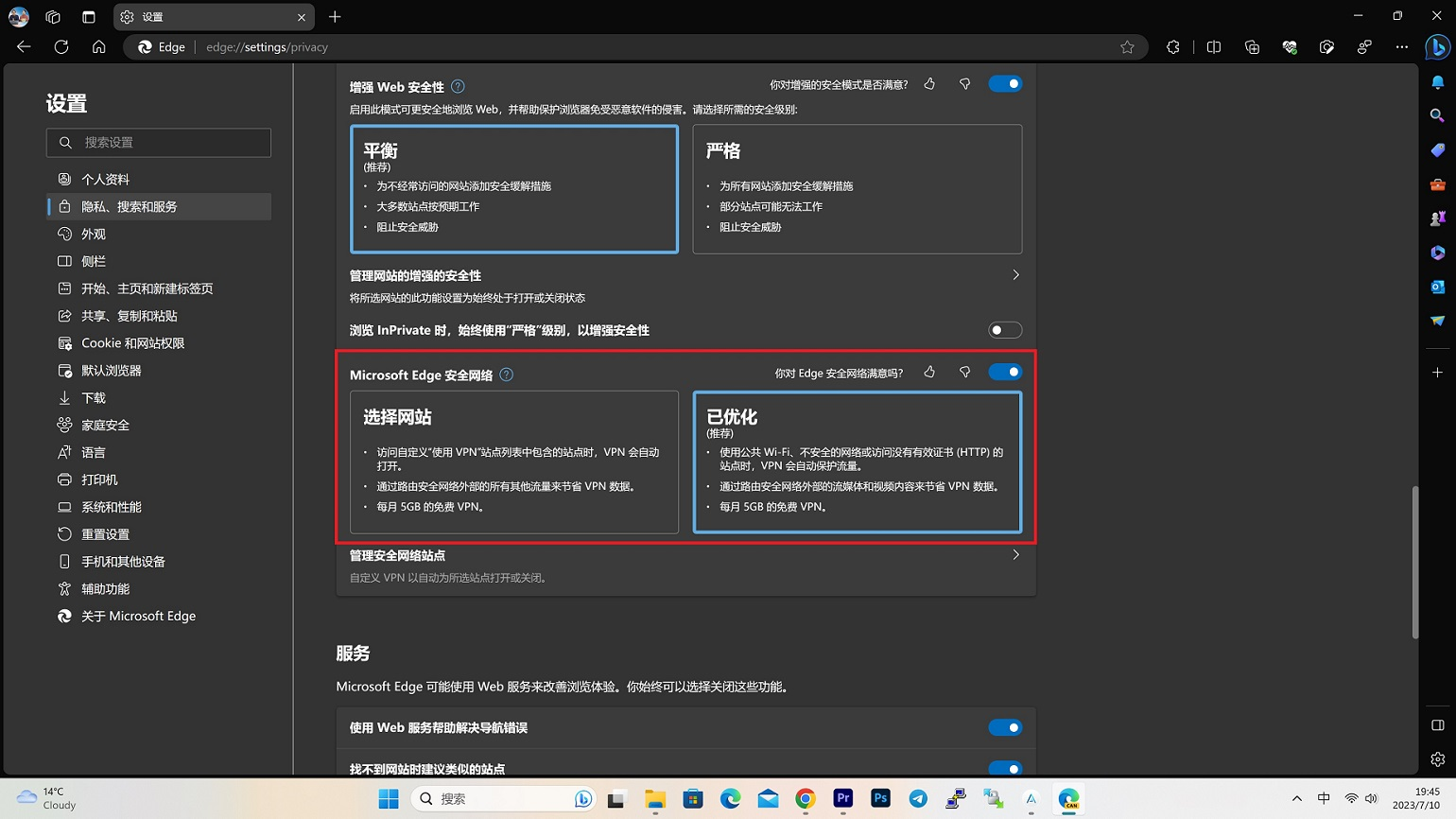Open Cookie 和网站权限 section
1456x819 pixels.
[x=159, y=343]
